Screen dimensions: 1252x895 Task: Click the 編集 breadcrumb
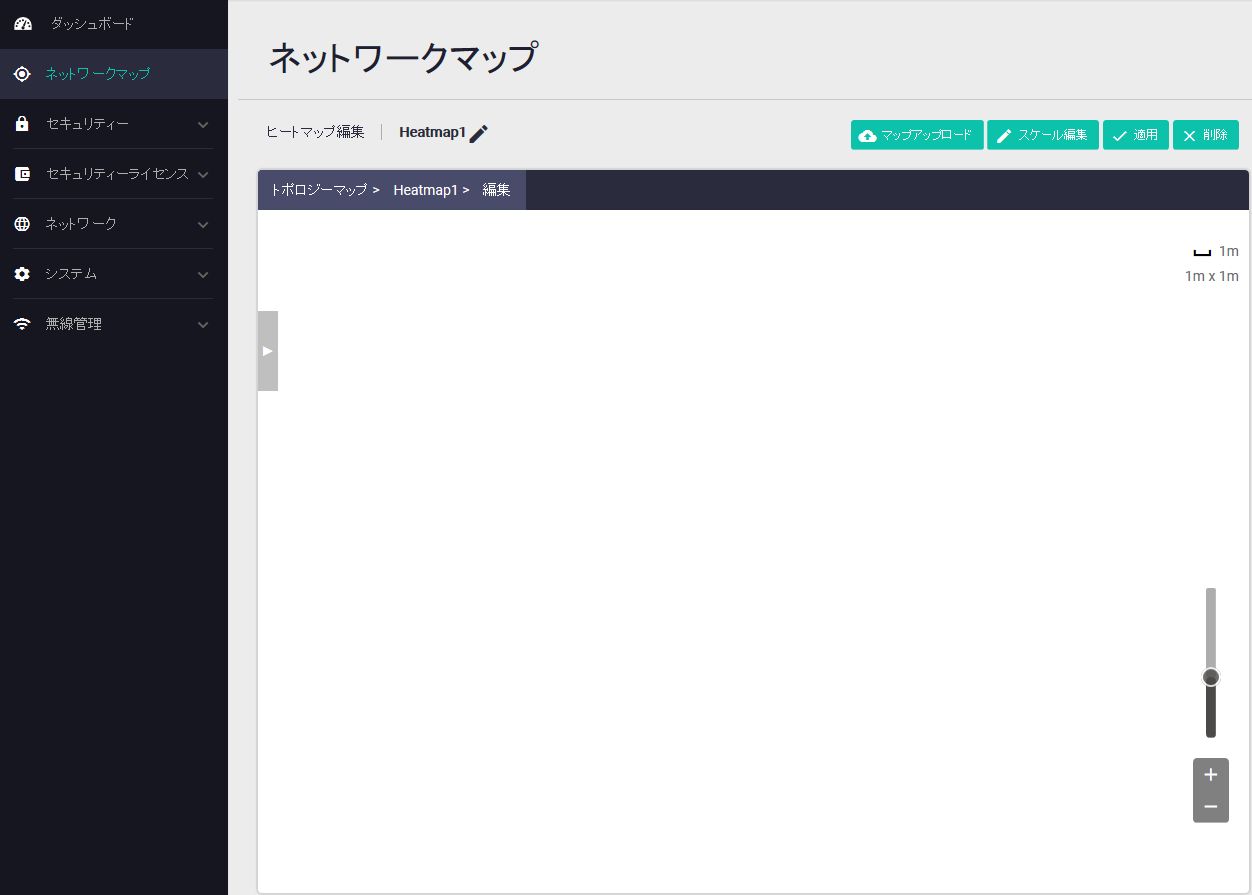point(496,190)
